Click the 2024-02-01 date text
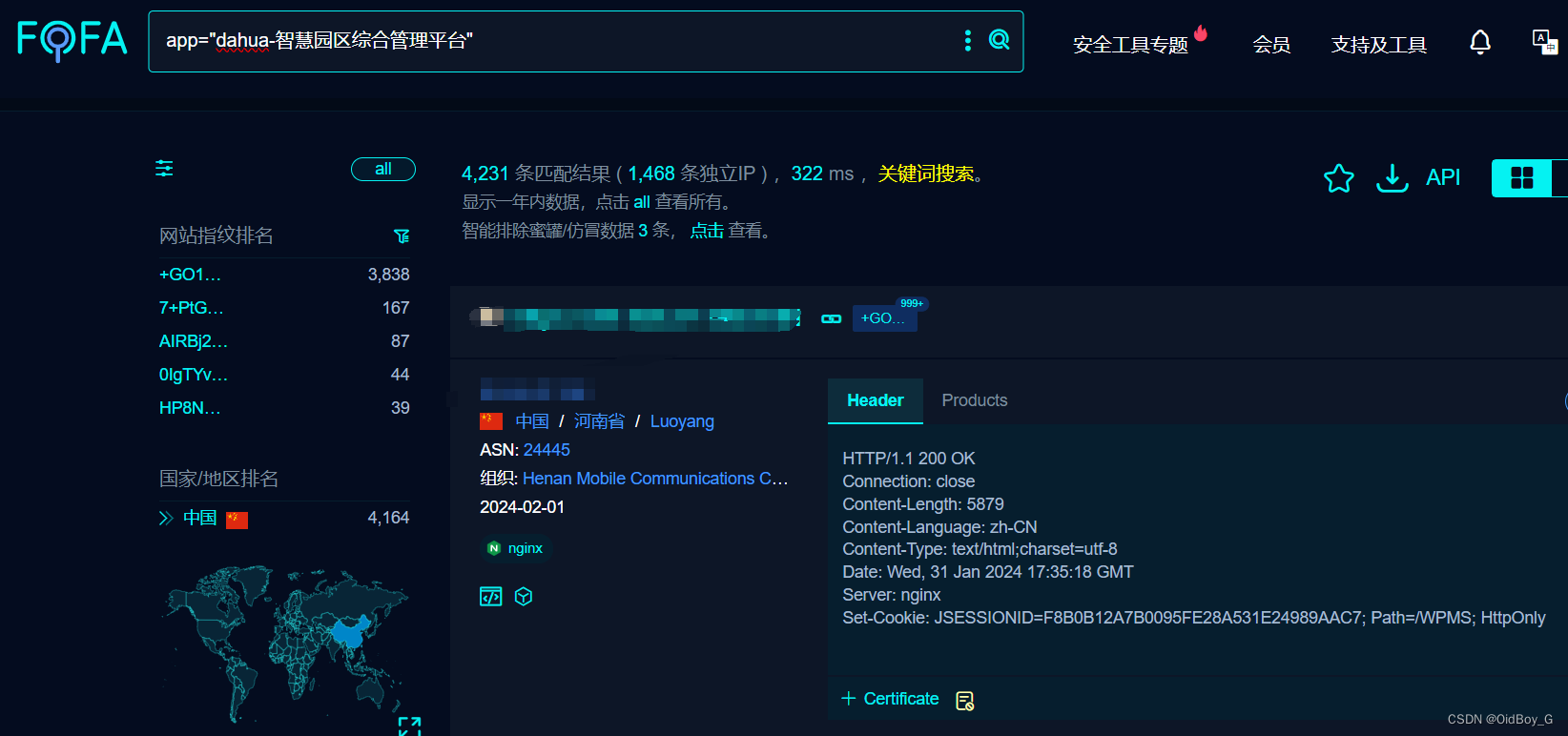The image size is (1568, 736). click(x=523, y=507)
